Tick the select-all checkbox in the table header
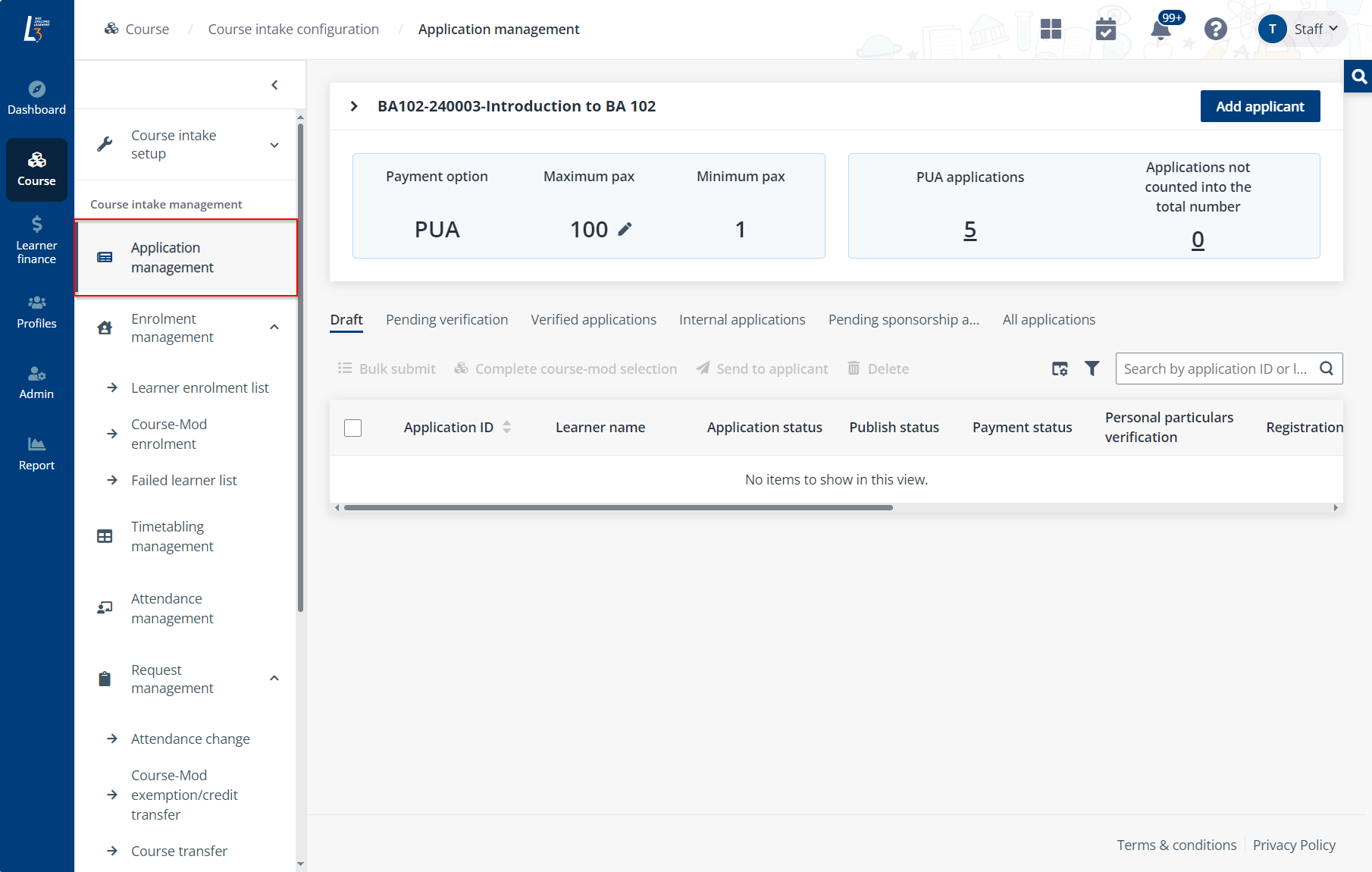The image size is (1372, 872). 352,428
